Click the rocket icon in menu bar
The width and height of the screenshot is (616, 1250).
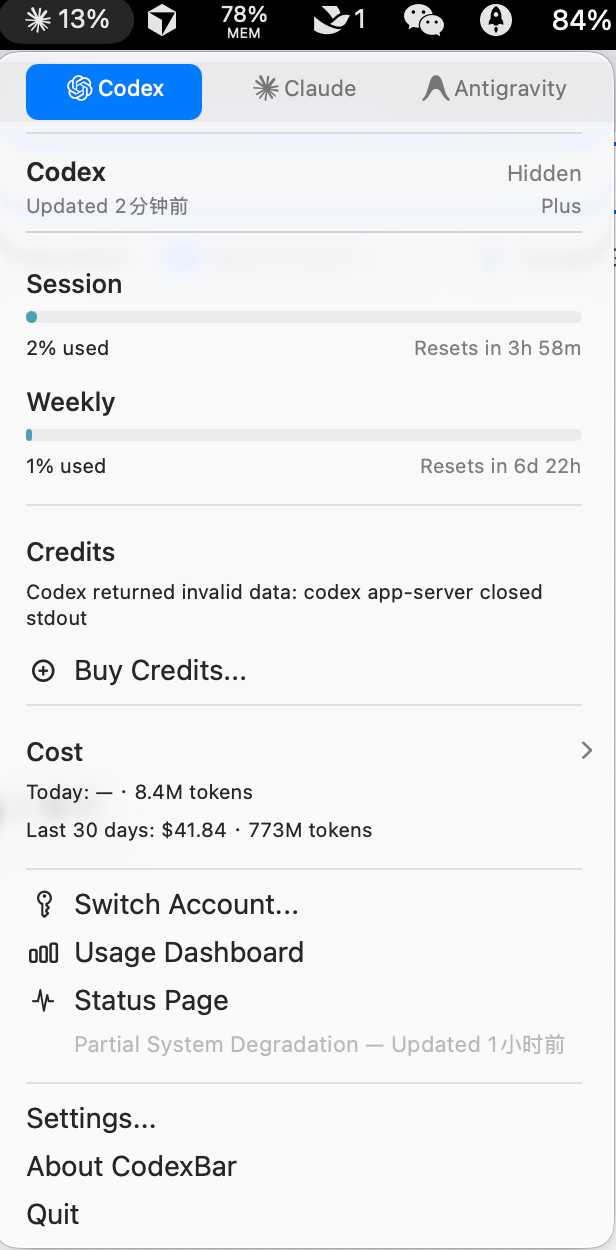click(496, 20)
